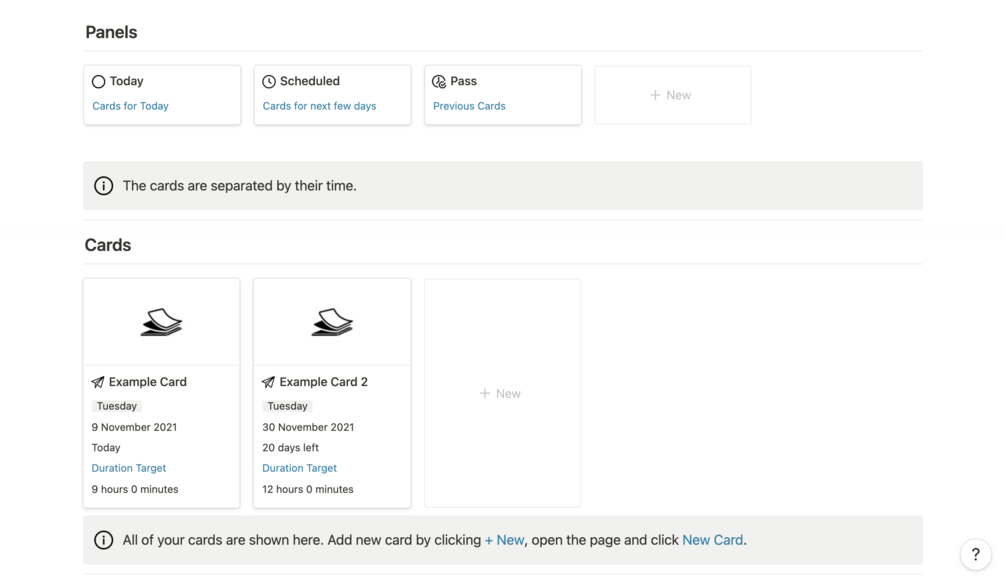Open Duration Target link on Example Card 2
Viewport: 1005px width, 584px height.
pyautogui.click(x=299, y=468)
